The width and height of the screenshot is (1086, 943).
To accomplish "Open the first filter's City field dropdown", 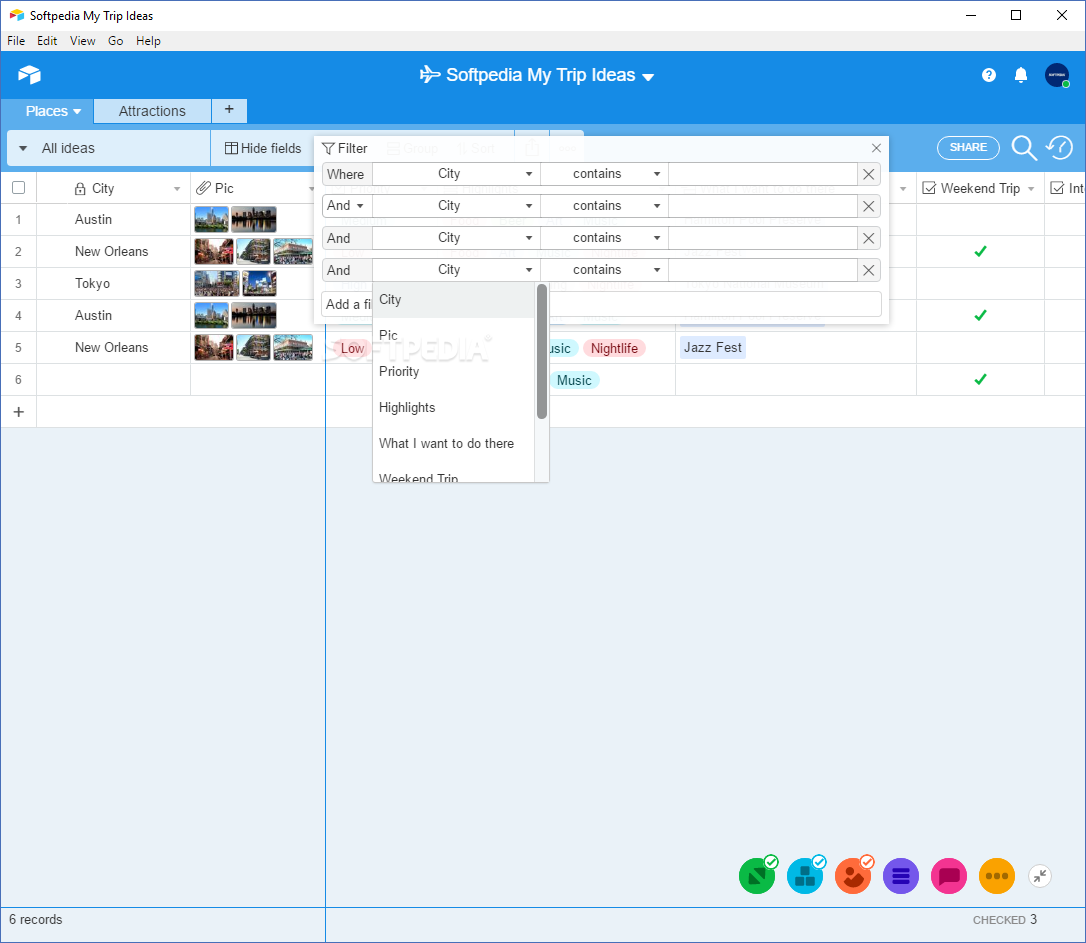I will tap(456, 174).
